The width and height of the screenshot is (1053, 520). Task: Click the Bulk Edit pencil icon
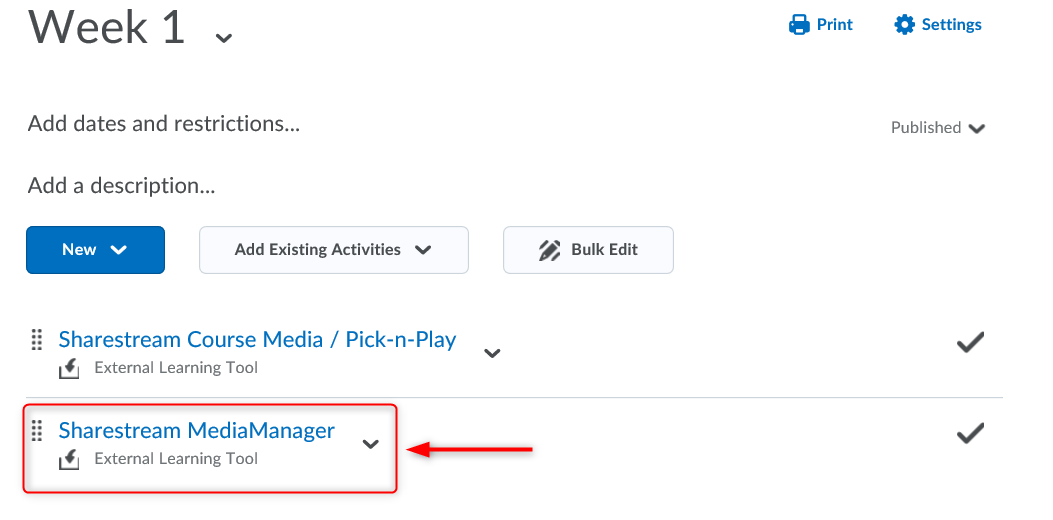point(549,250)
